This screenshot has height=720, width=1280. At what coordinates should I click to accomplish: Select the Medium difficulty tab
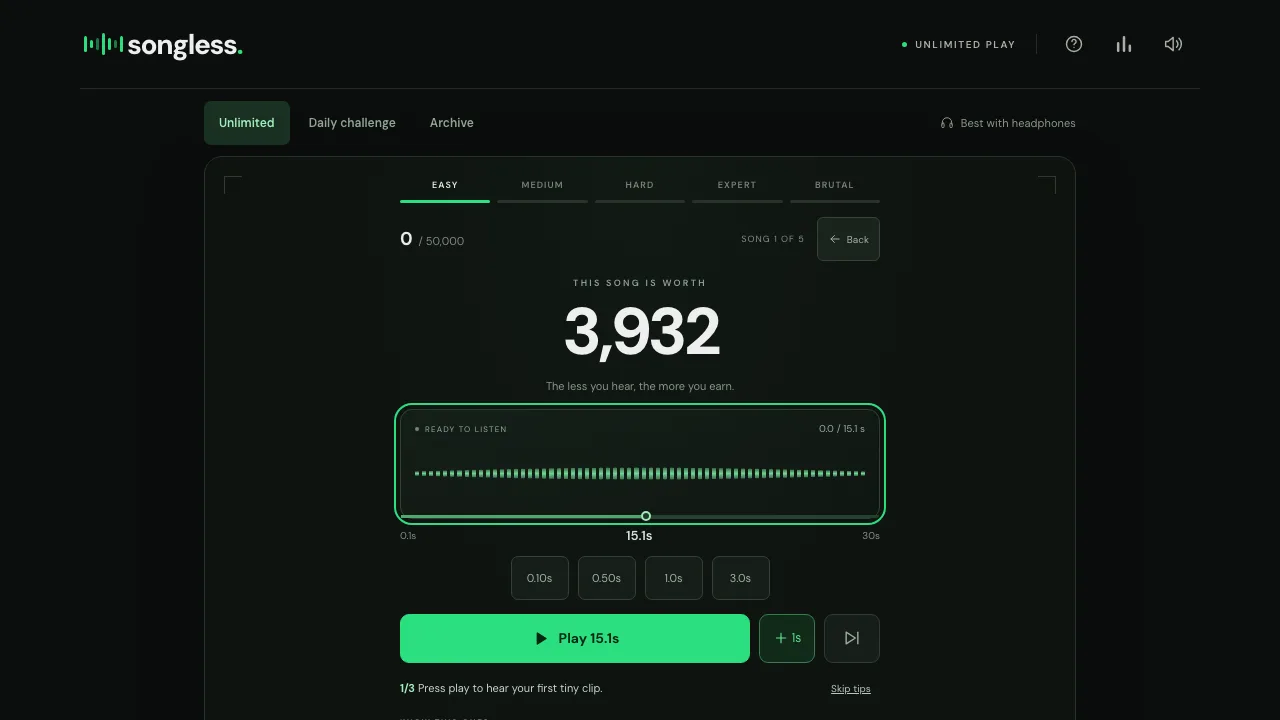(x=542, y=187)
